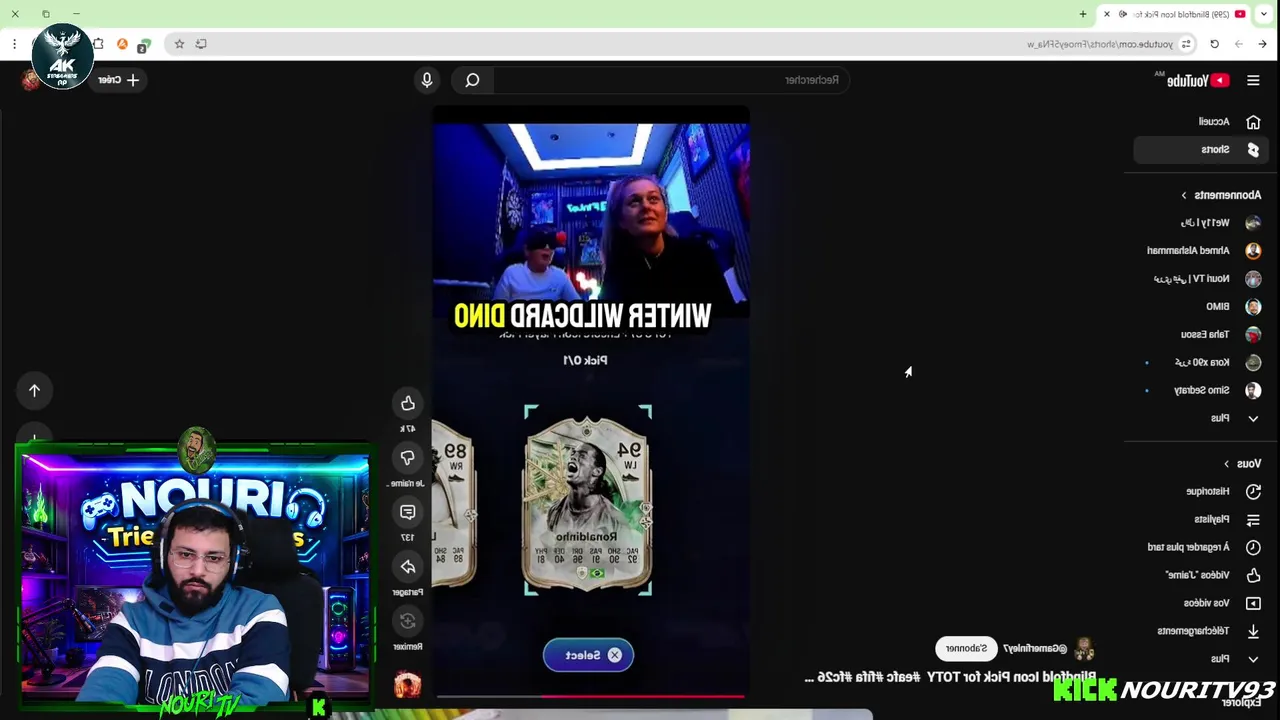Open the @Gamerfinley7 channel name
The height and width of the screenshot is (720, 1280).
(x=1035, y=649)
